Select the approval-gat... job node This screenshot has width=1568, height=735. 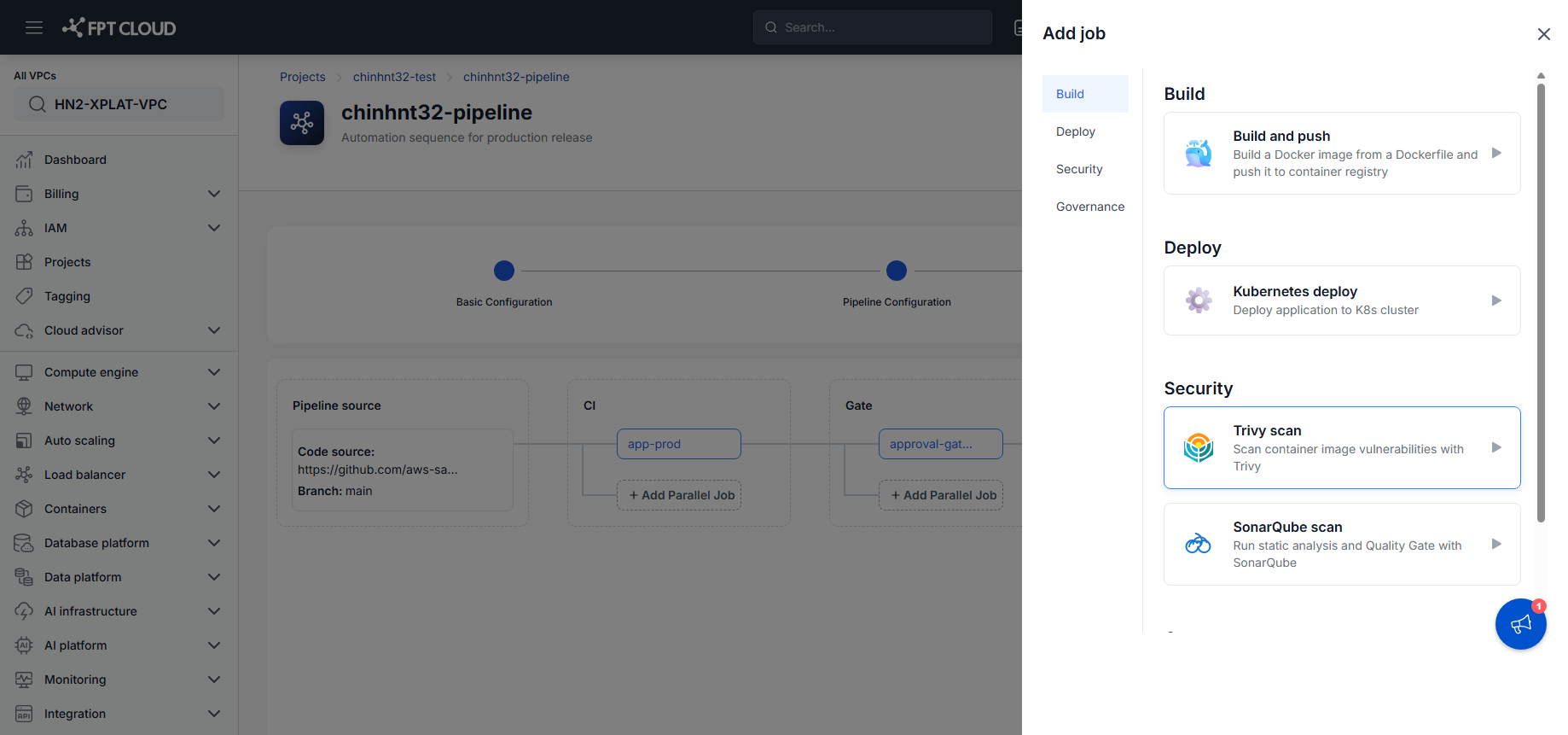pyautogui.click(x=941, y=444)
